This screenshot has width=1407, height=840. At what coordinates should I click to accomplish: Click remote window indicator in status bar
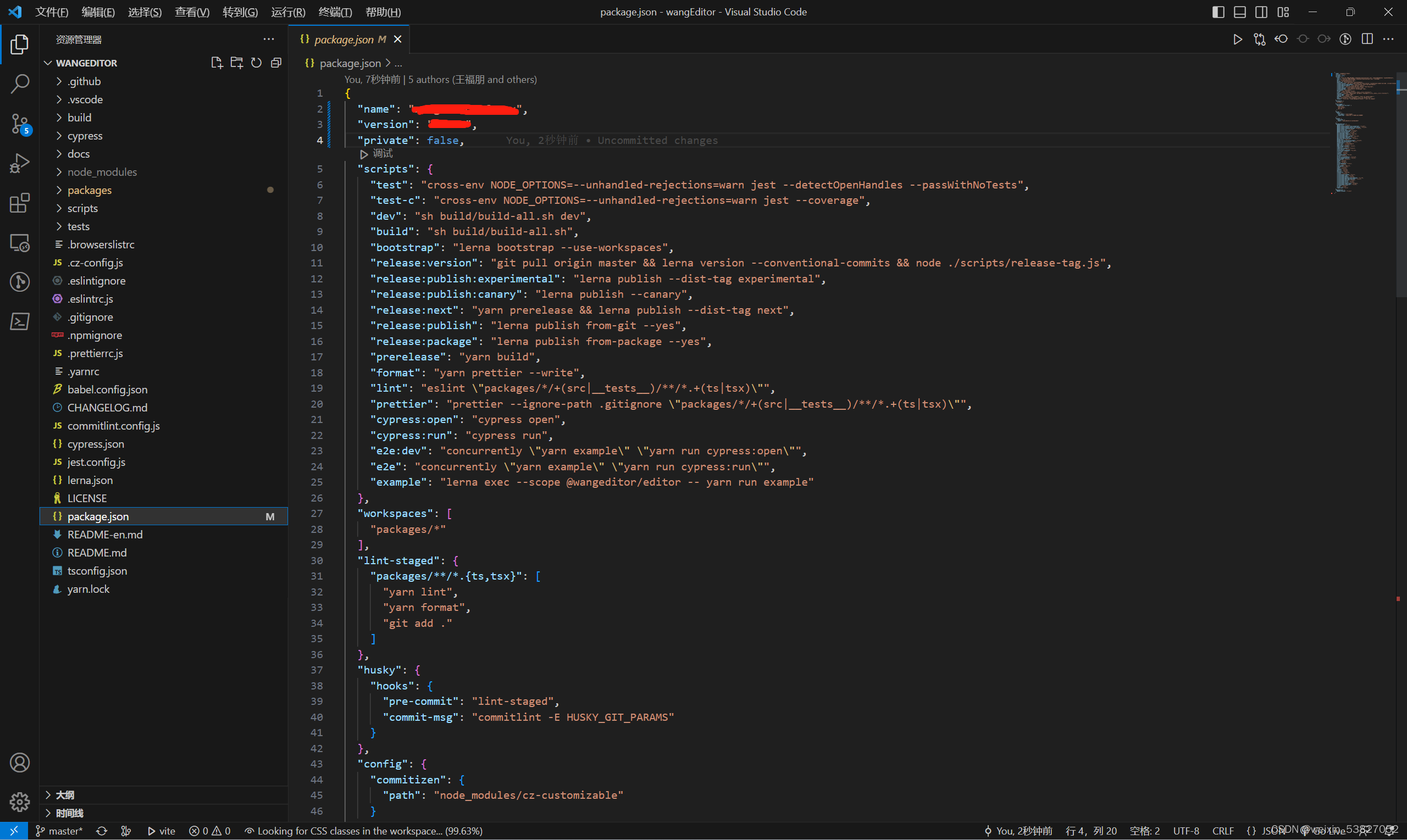pyautogui.click(x=14, y=831)
